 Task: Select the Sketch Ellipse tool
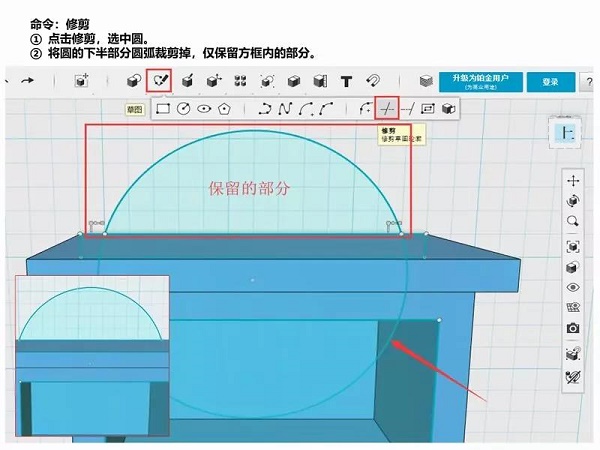tap(204, 108)
